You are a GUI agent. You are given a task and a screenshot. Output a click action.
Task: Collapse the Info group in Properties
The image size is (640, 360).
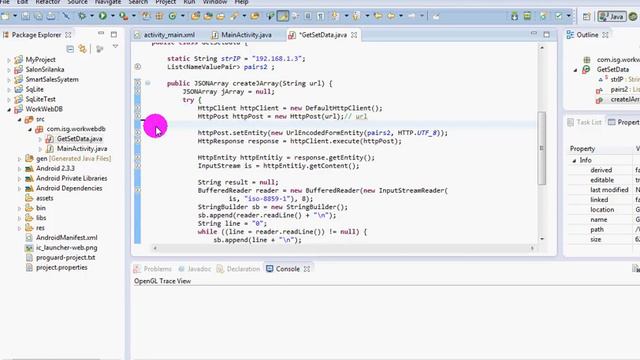(574, 160)
